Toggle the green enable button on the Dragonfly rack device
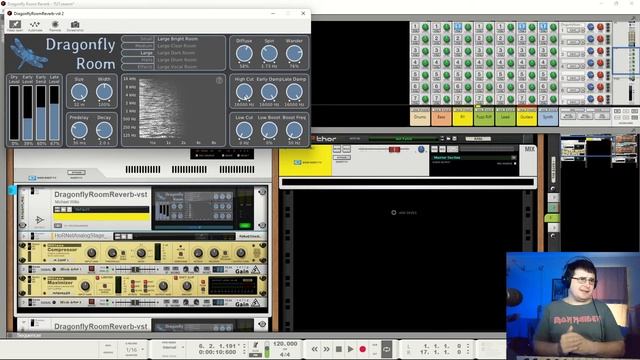The image size is (640, 360). (x=245, y=225)
